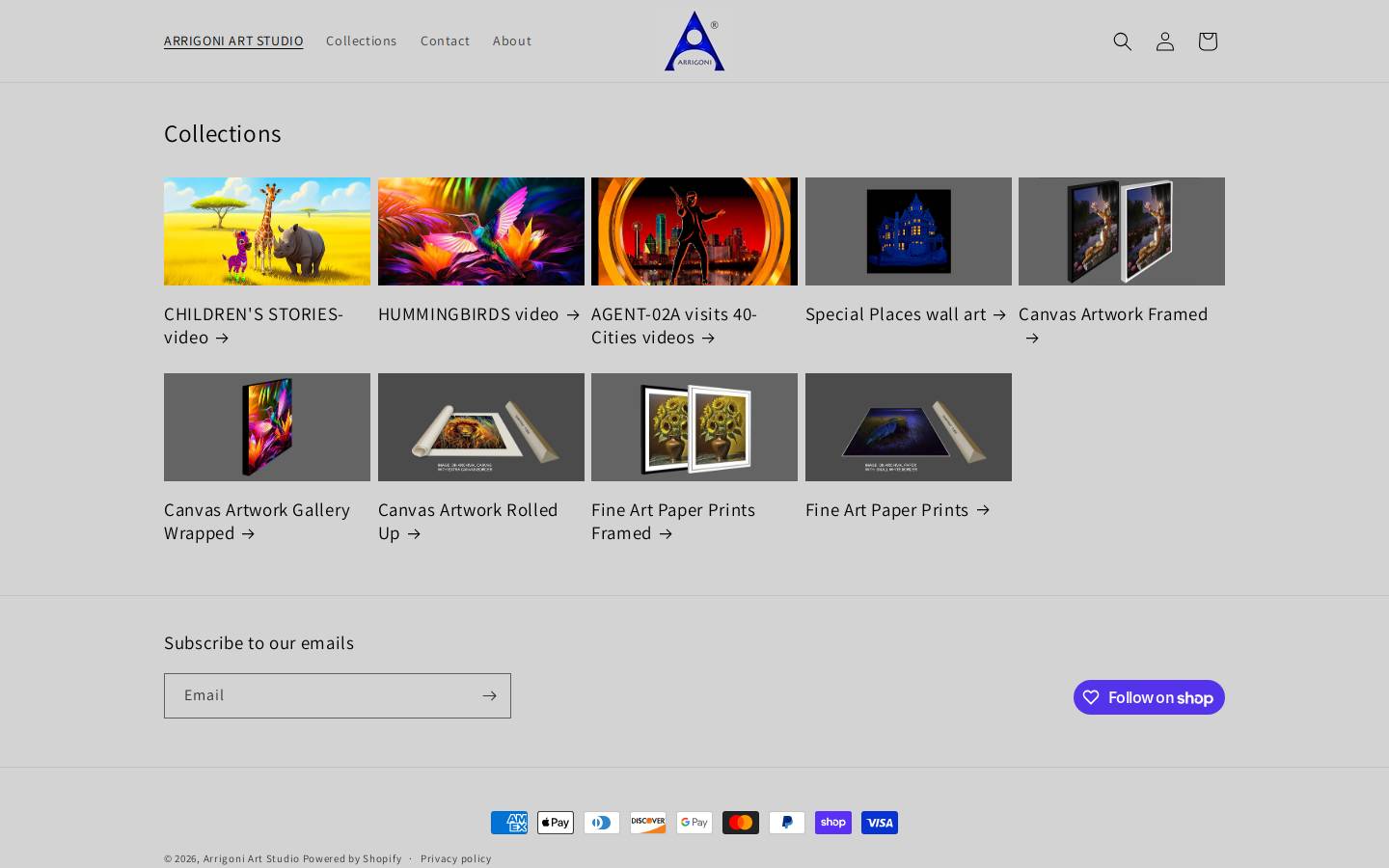This screenshot has width=1389, height=868.
Task: Click the rolled lion canvas thumbnail
Action: (x=481, y=427)
